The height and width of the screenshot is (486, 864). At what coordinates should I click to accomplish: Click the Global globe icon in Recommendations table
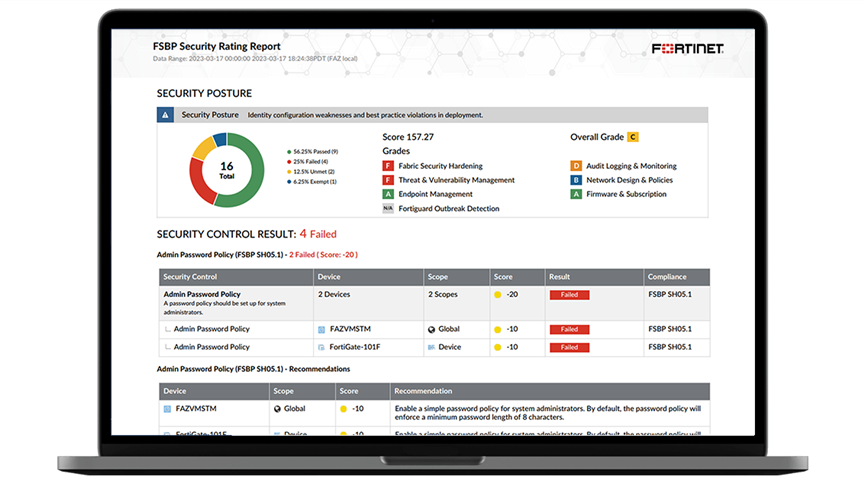[277, 409]
